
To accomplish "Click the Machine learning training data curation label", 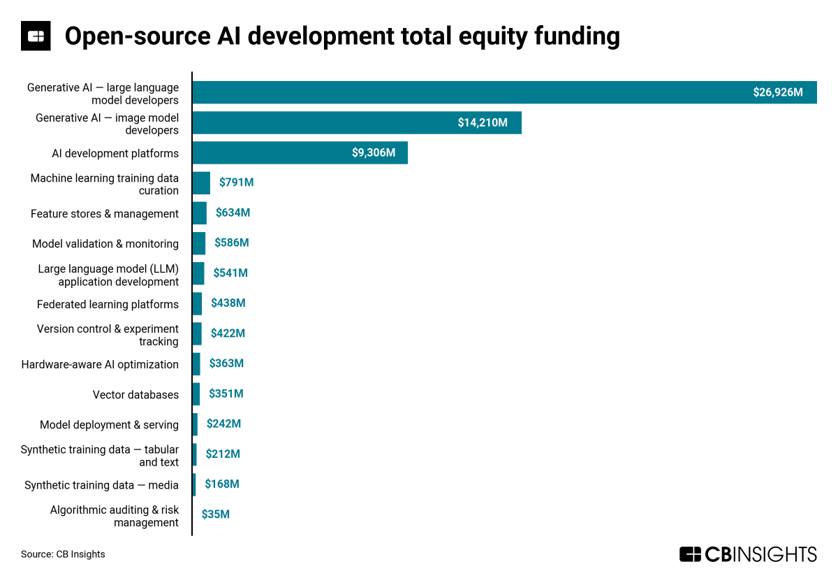I will coord(104,184).
